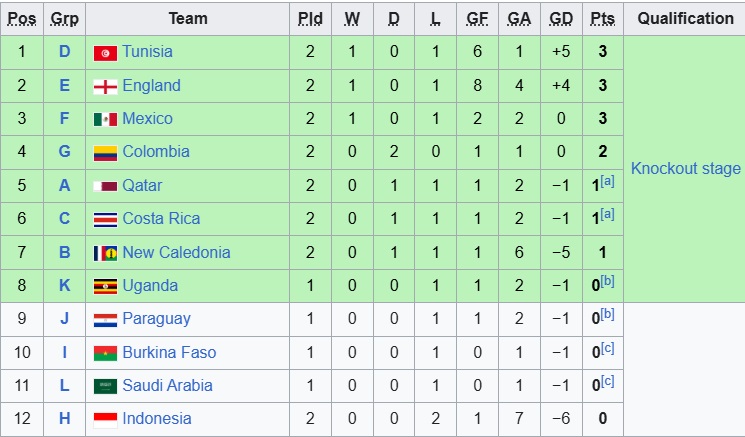Click the GD column header

point(561,18)
